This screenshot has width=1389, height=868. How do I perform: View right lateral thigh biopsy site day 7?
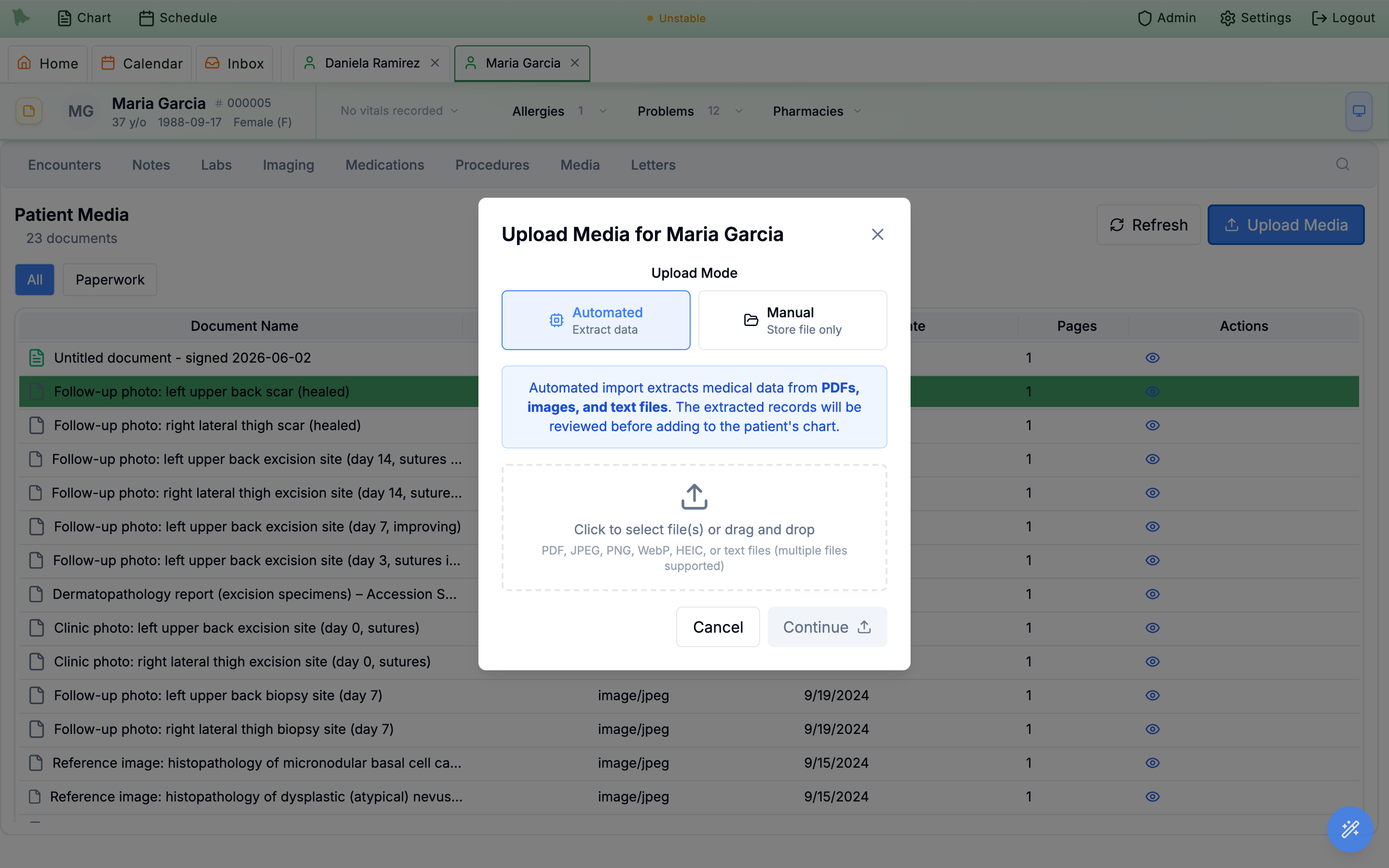[x=1153, y=729]
